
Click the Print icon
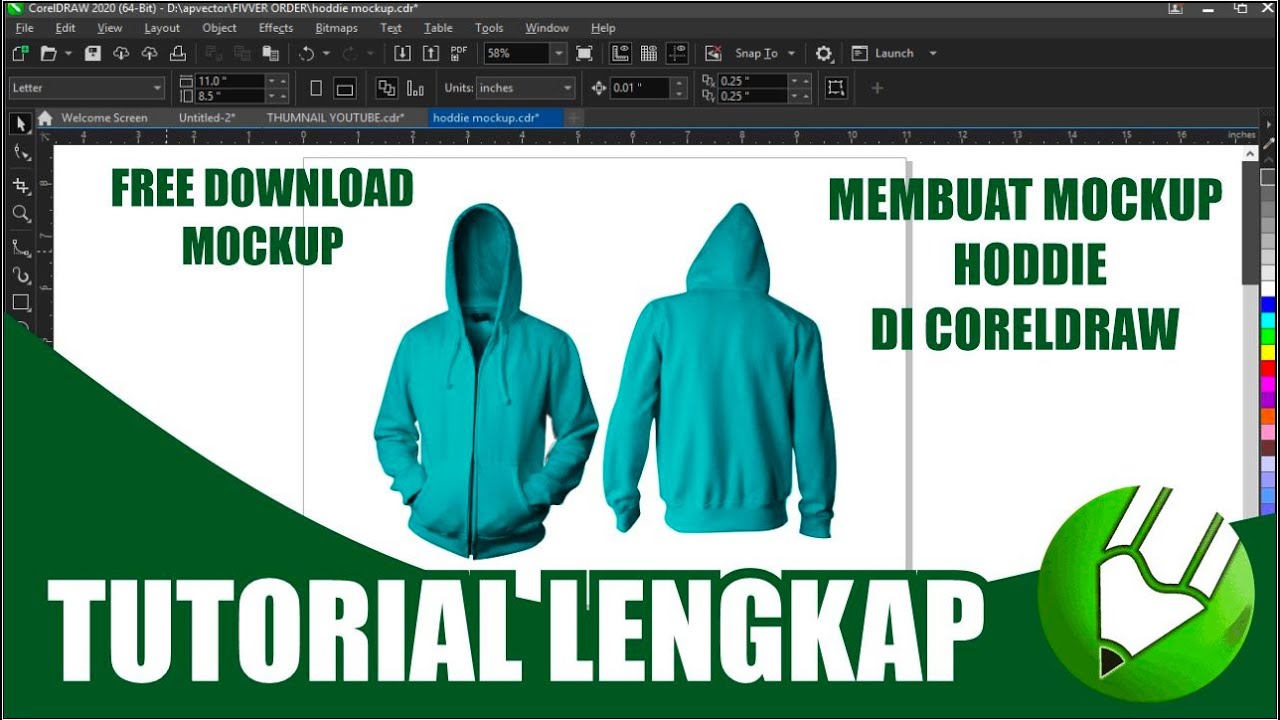177,53
